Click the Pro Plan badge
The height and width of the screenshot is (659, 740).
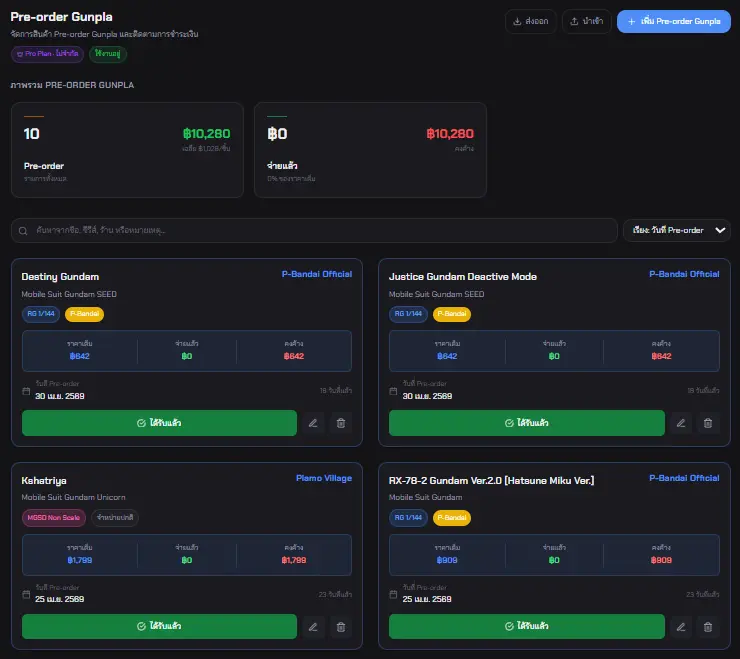click(47, 54)
